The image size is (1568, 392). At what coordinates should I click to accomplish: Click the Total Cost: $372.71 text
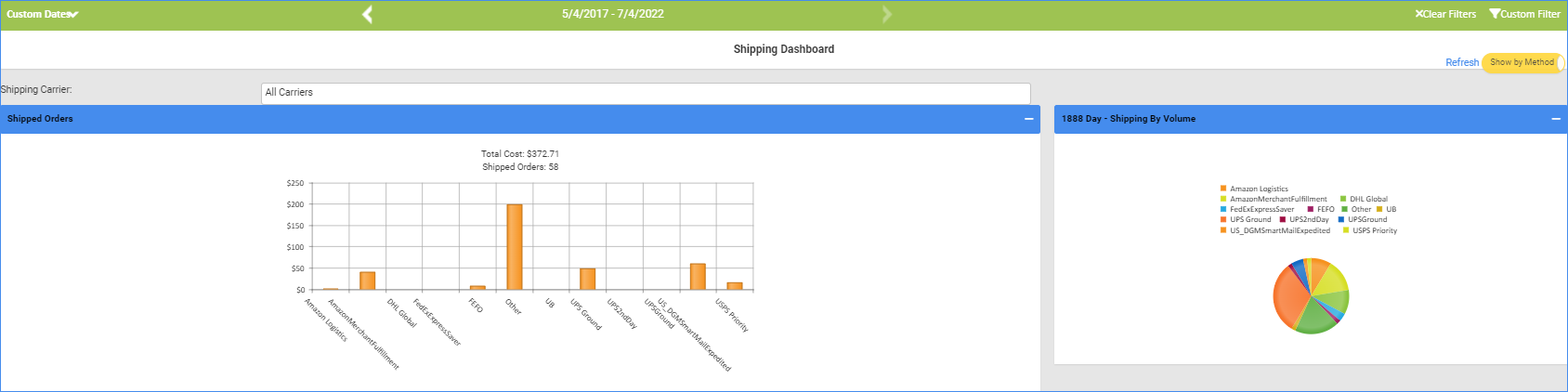520,154
